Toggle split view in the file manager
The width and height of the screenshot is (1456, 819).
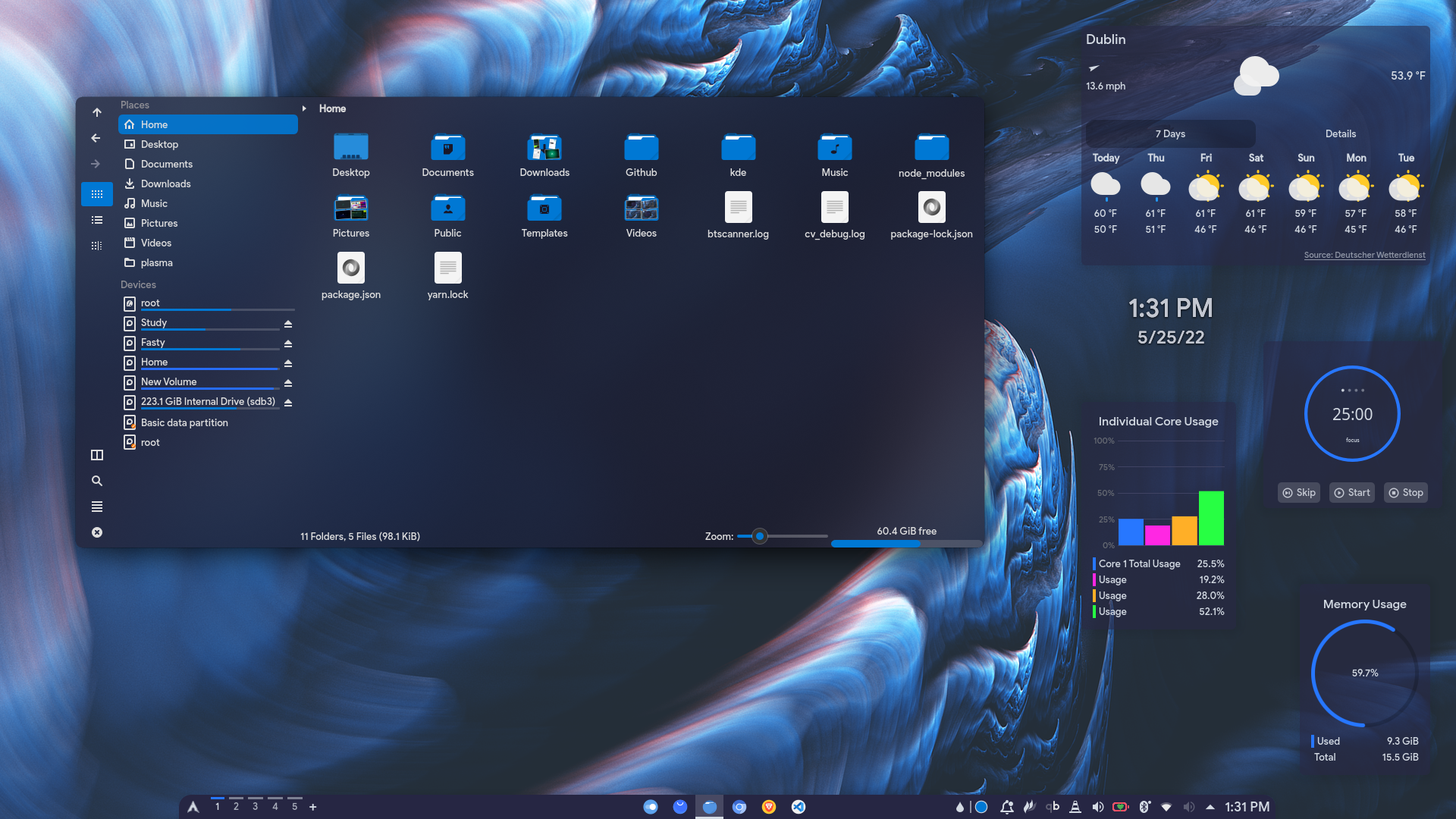pos(97,455)
